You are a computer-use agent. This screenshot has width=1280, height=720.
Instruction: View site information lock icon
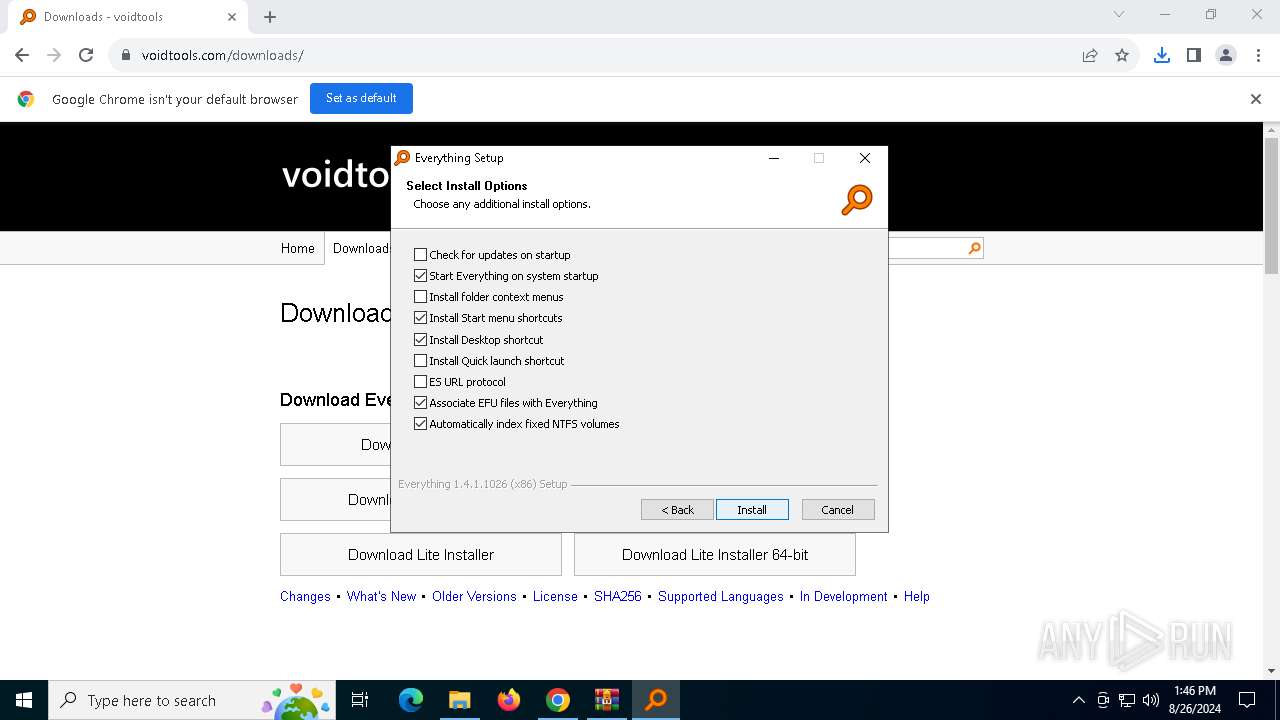click(126, 55)
